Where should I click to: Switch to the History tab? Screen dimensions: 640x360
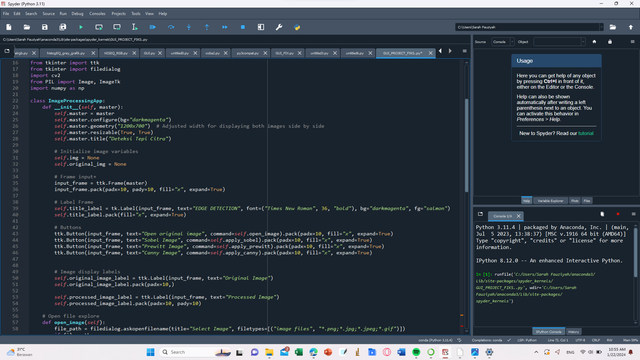point(573,332)
